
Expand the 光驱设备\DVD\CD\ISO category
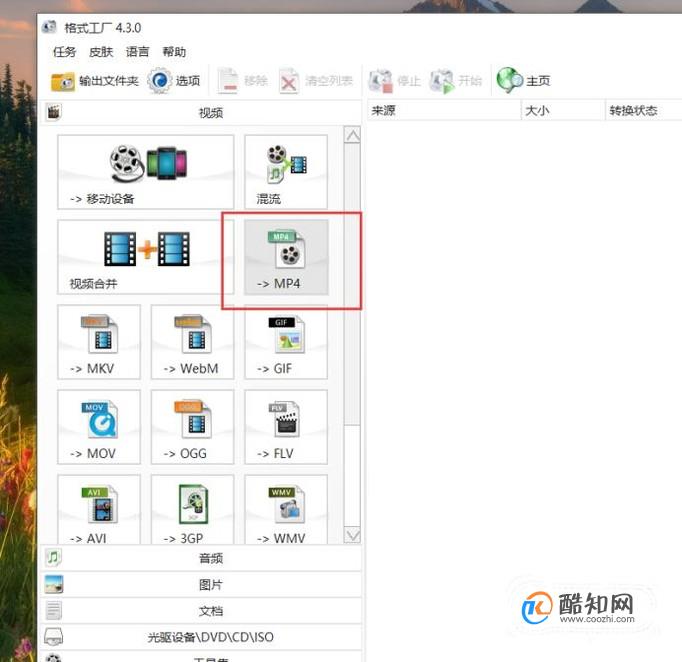[201, 637]
